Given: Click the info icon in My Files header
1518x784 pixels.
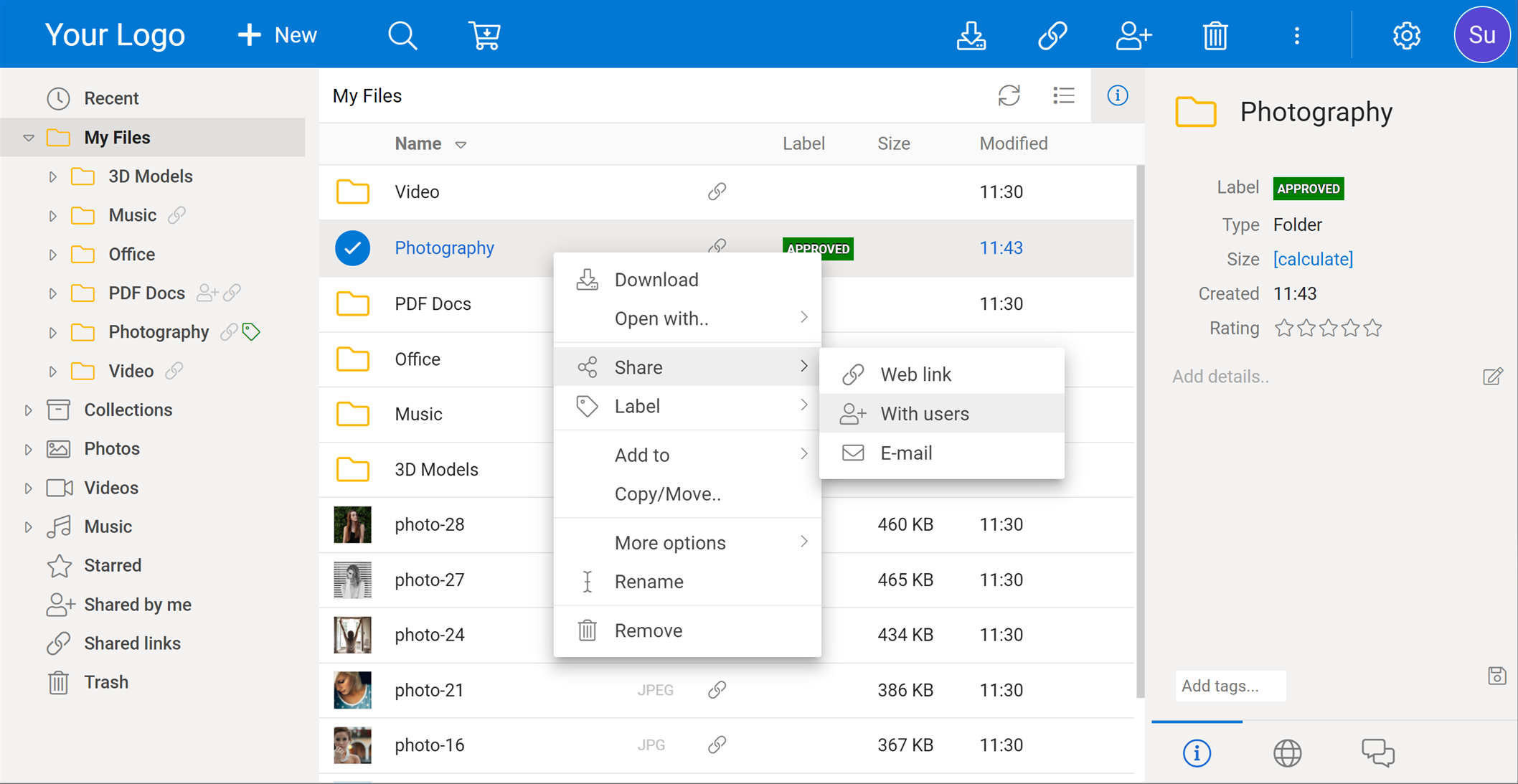Looking at the screenshot, I should [x=1116, y=96].
